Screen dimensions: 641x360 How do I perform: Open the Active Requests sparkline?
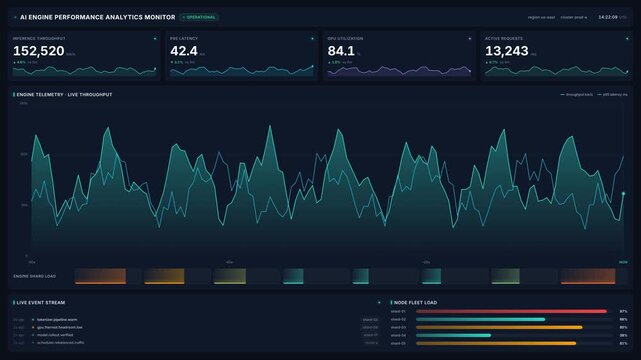point(556,71)
